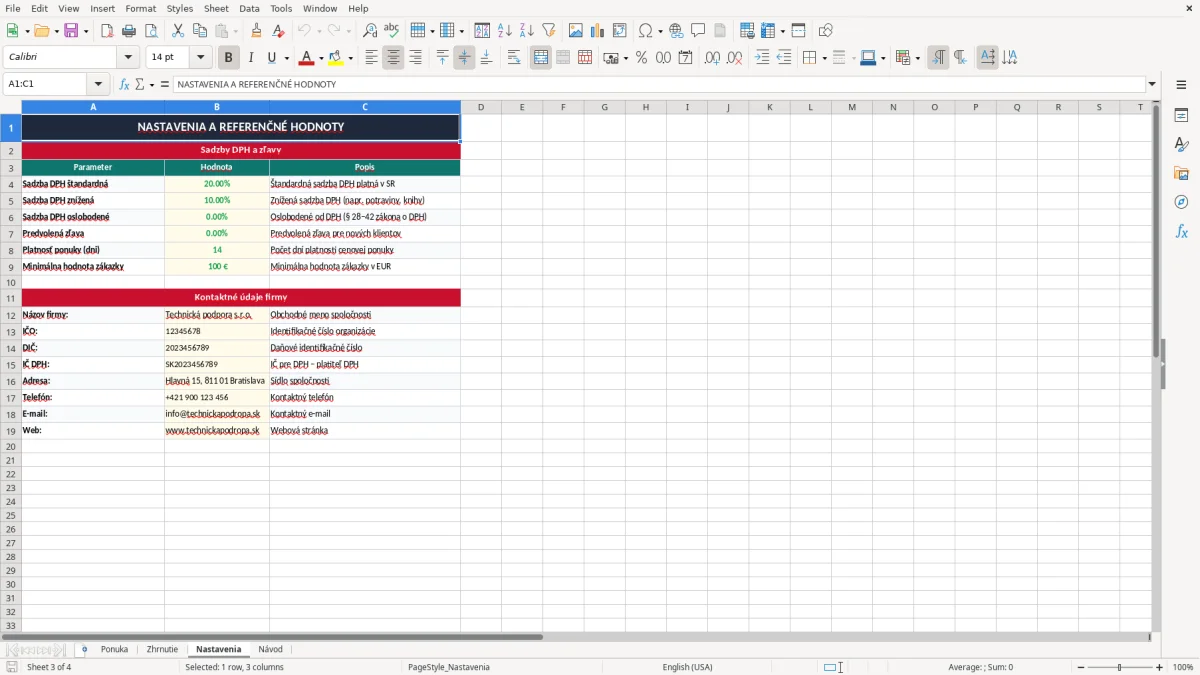Open underline style dropdown arrow
Screen dimensions: 1200x675
286,58
